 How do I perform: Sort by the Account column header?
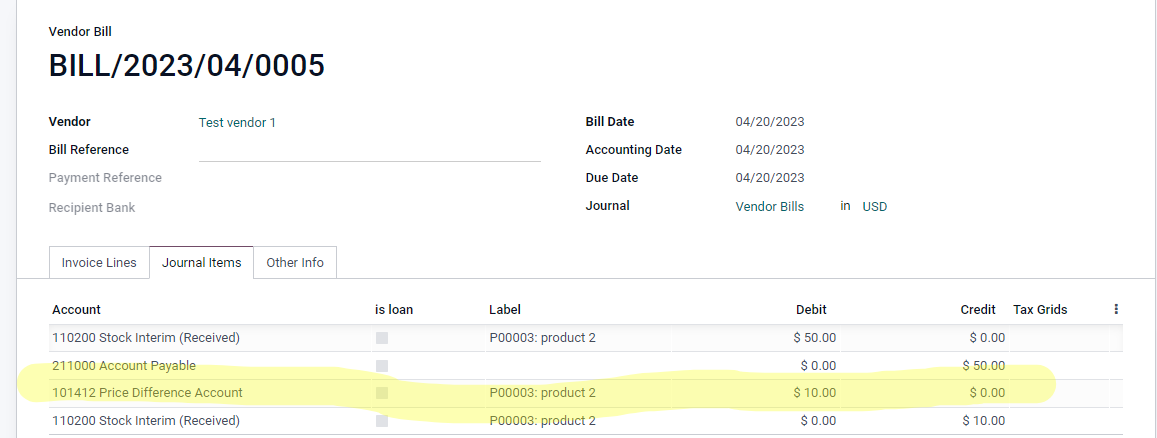click(77, 310)
